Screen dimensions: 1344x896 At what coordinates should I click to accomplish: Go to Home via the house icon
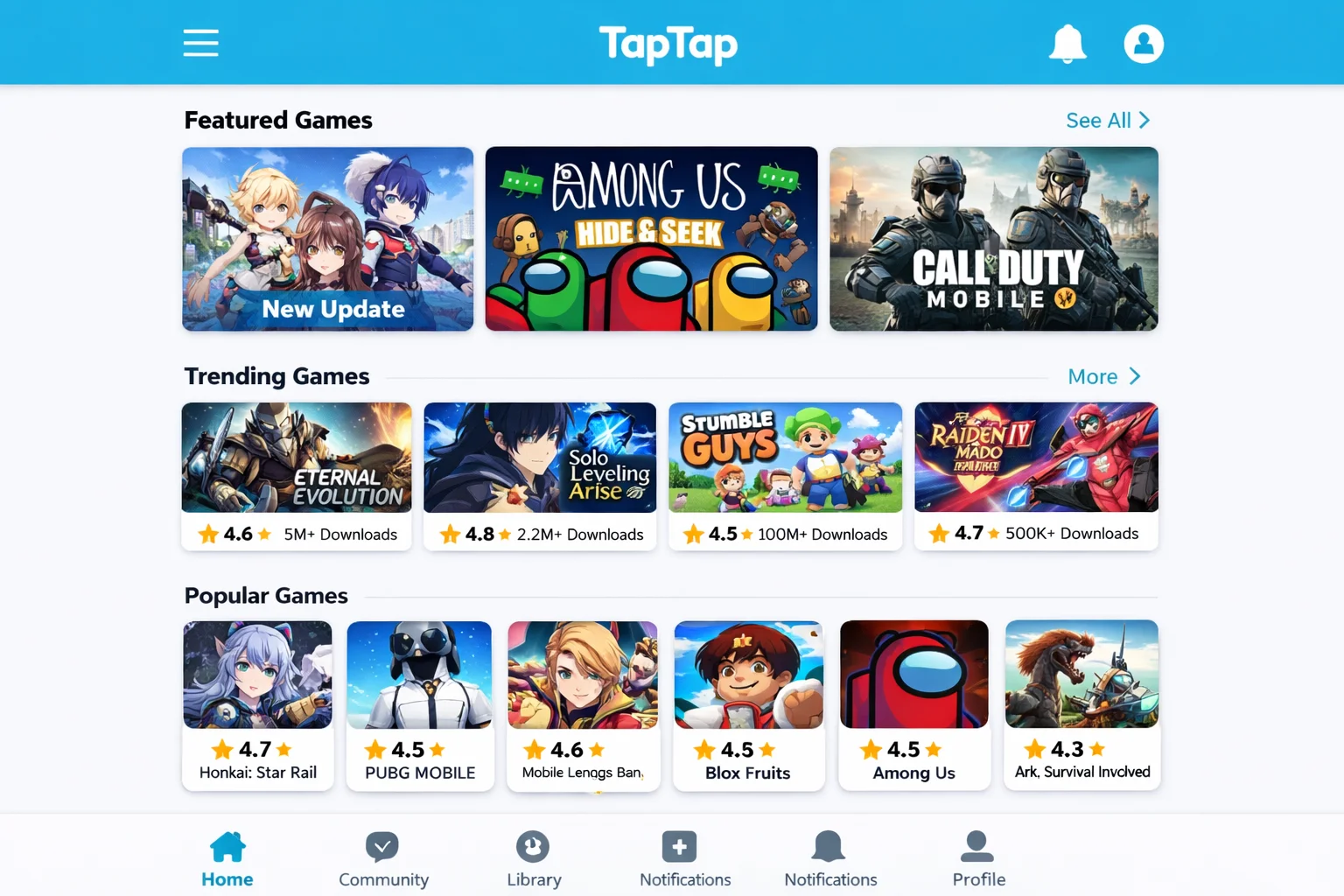tap(227, 846)
